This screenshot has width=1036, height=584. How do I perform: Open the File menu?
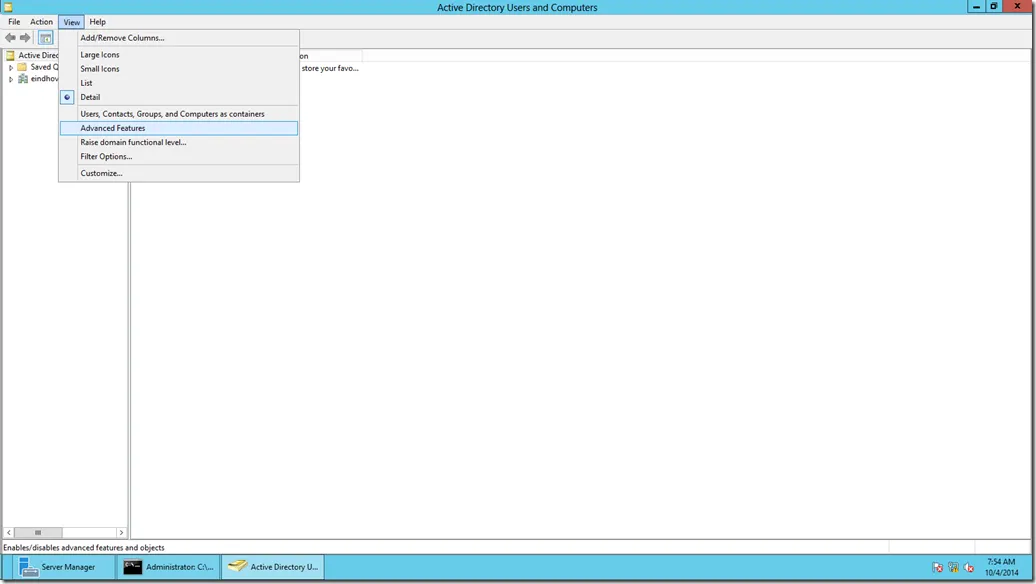click(x=14, y=22)
